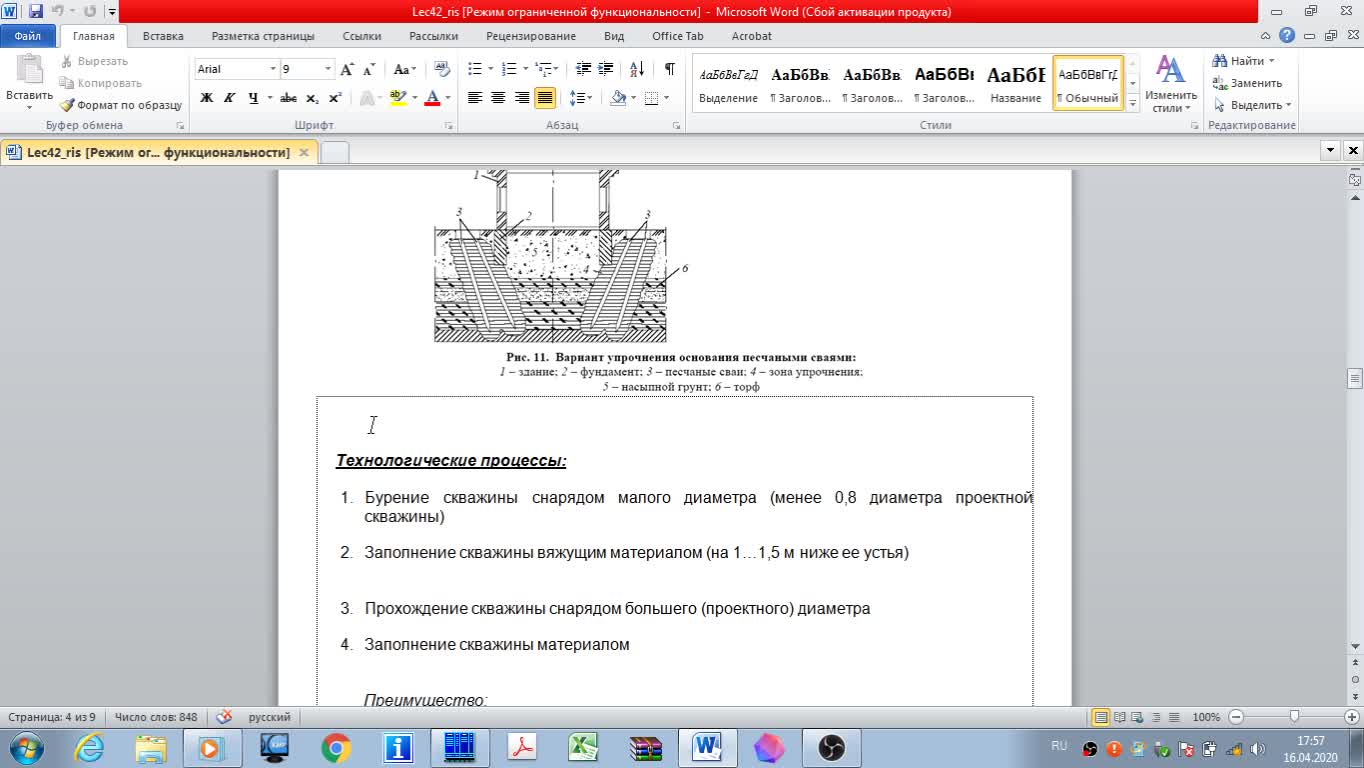Switch to Full Screen Reading view icon
Image resolution: width=1364 pixels, height=768 pixels.
point(1120,717)
